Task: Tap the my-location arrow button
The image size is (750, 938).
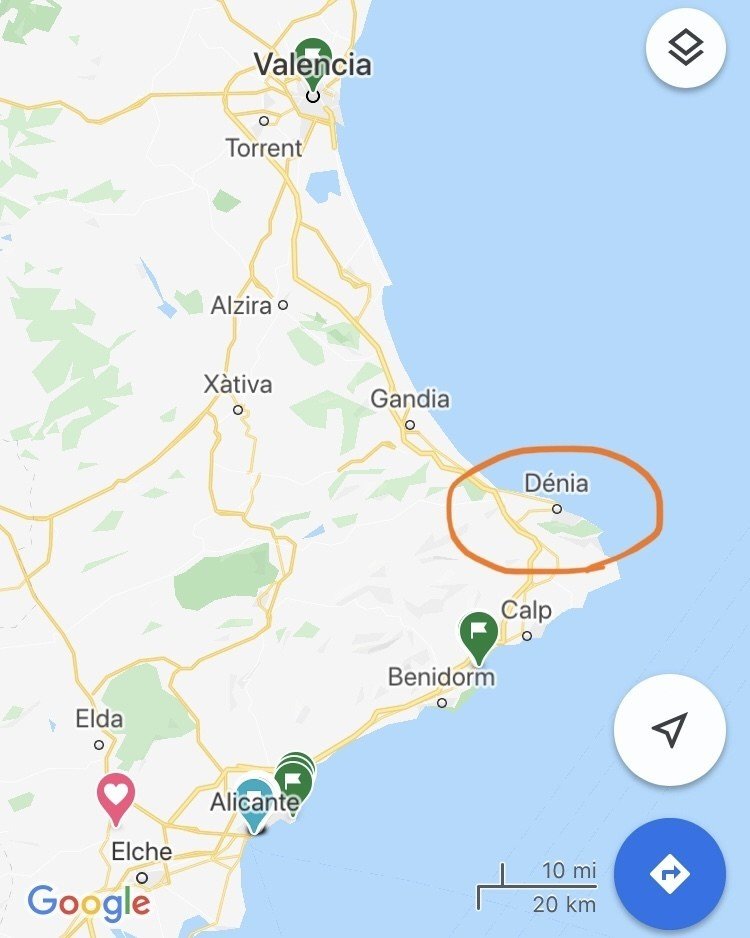Action: pos(670,729)
